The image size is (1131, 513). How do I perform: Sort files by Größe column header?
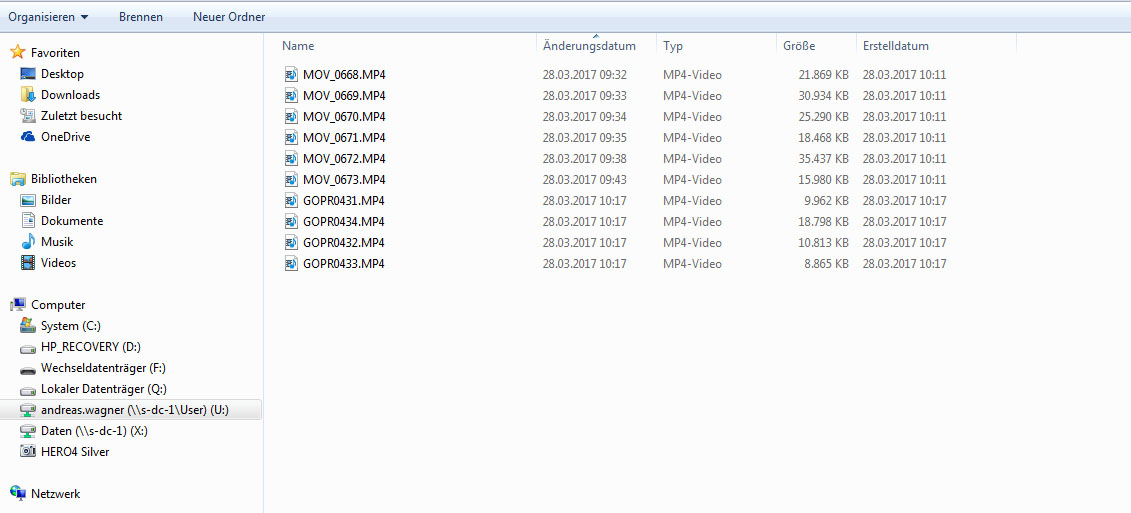click(x=798, y=46)
